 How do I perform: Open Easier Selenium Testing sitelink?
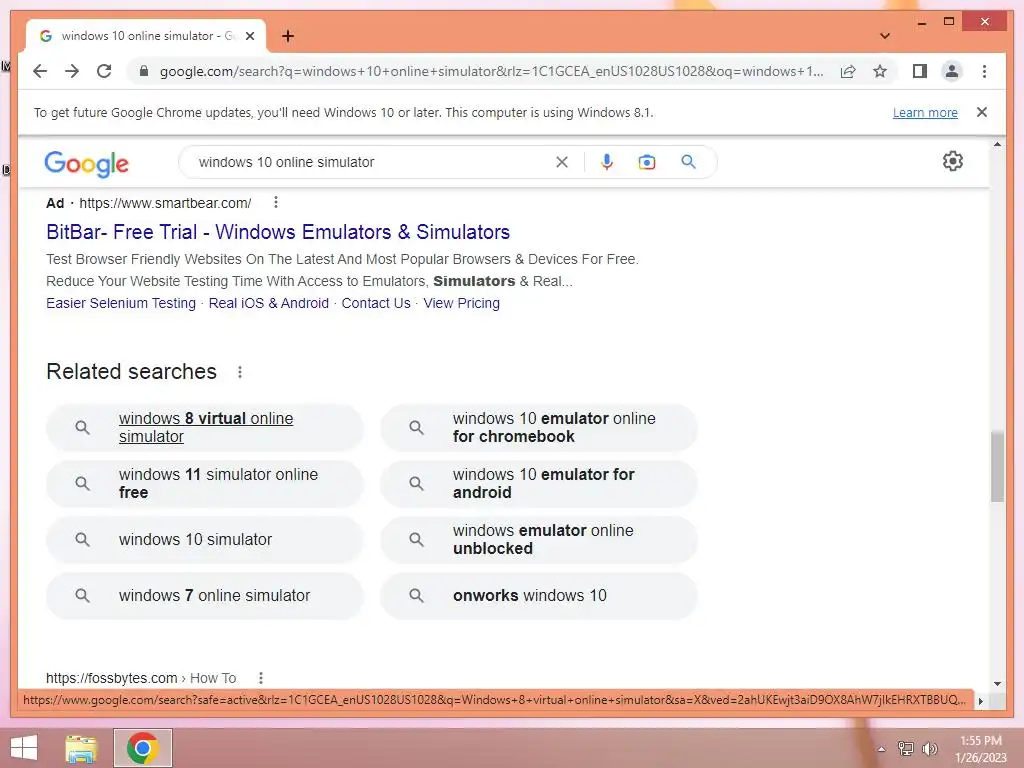click(x=121, y=303)
